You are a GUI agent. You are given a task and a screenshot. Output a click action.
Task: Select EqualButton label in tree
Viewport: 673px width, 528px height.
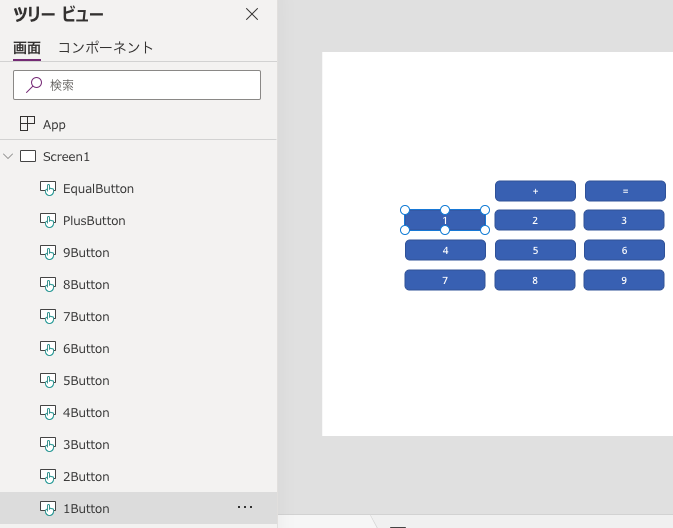tap(98, 189)
